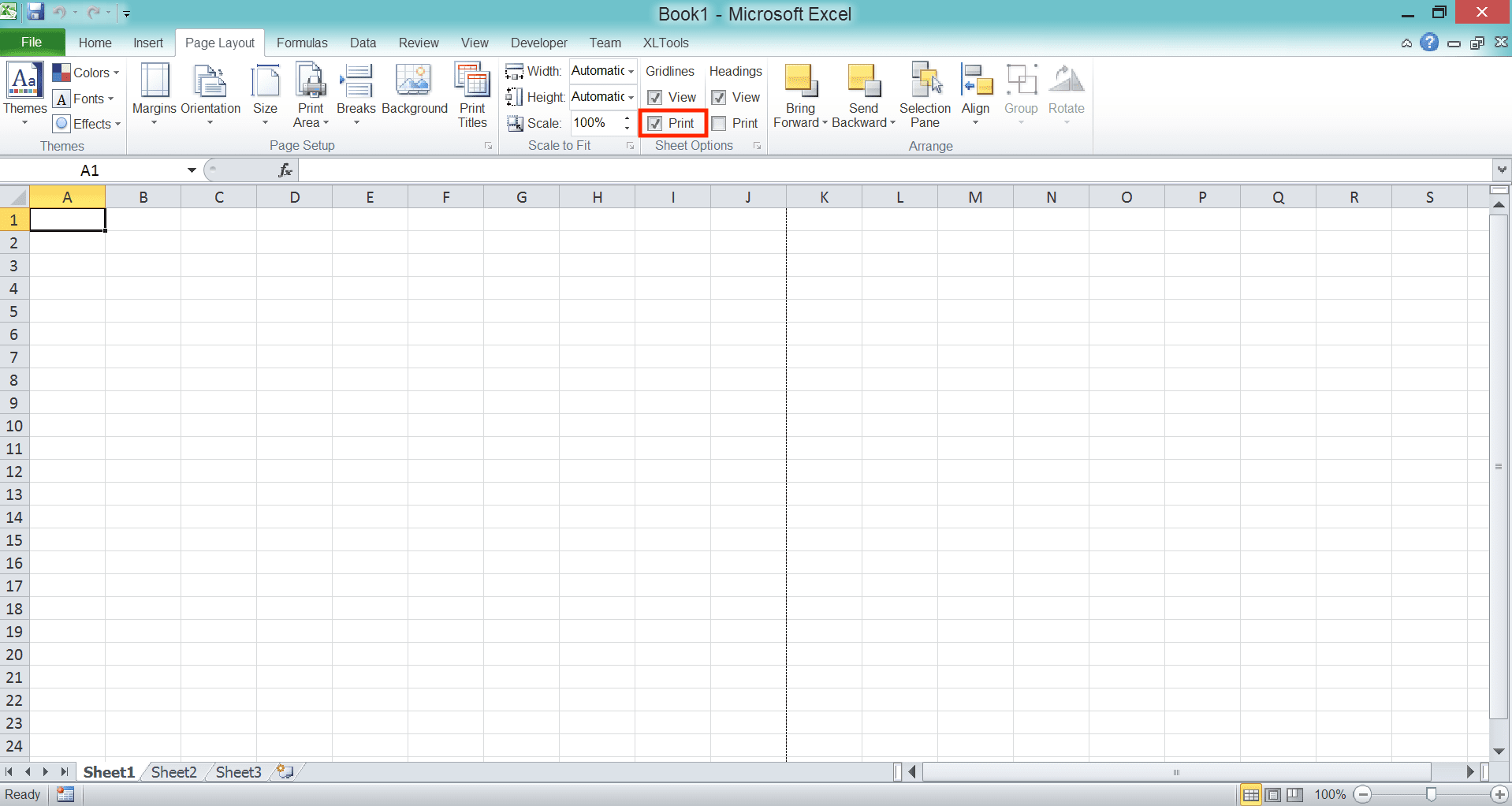This screenshot has width=1512, height=806.
Task: Switch to the Formulas tab
Action: tap(302, 43)
